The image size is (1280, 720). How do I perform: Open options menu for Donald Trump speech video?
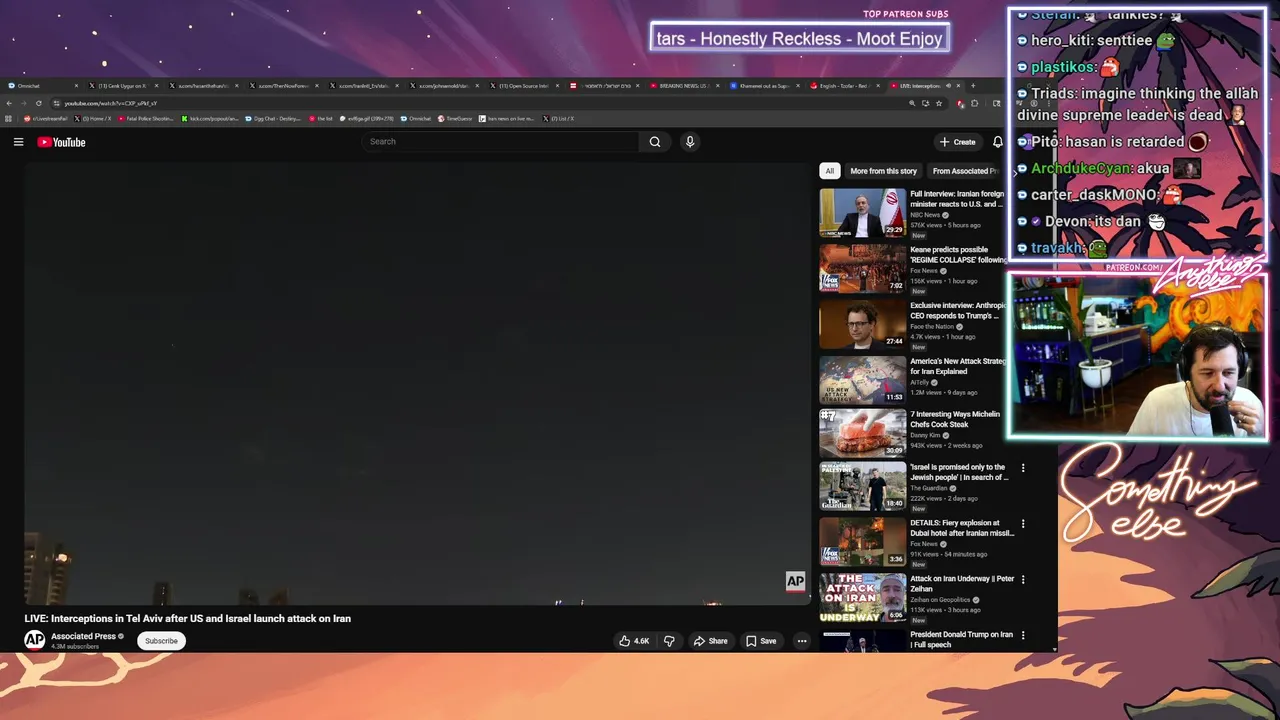coord(1023,635)
